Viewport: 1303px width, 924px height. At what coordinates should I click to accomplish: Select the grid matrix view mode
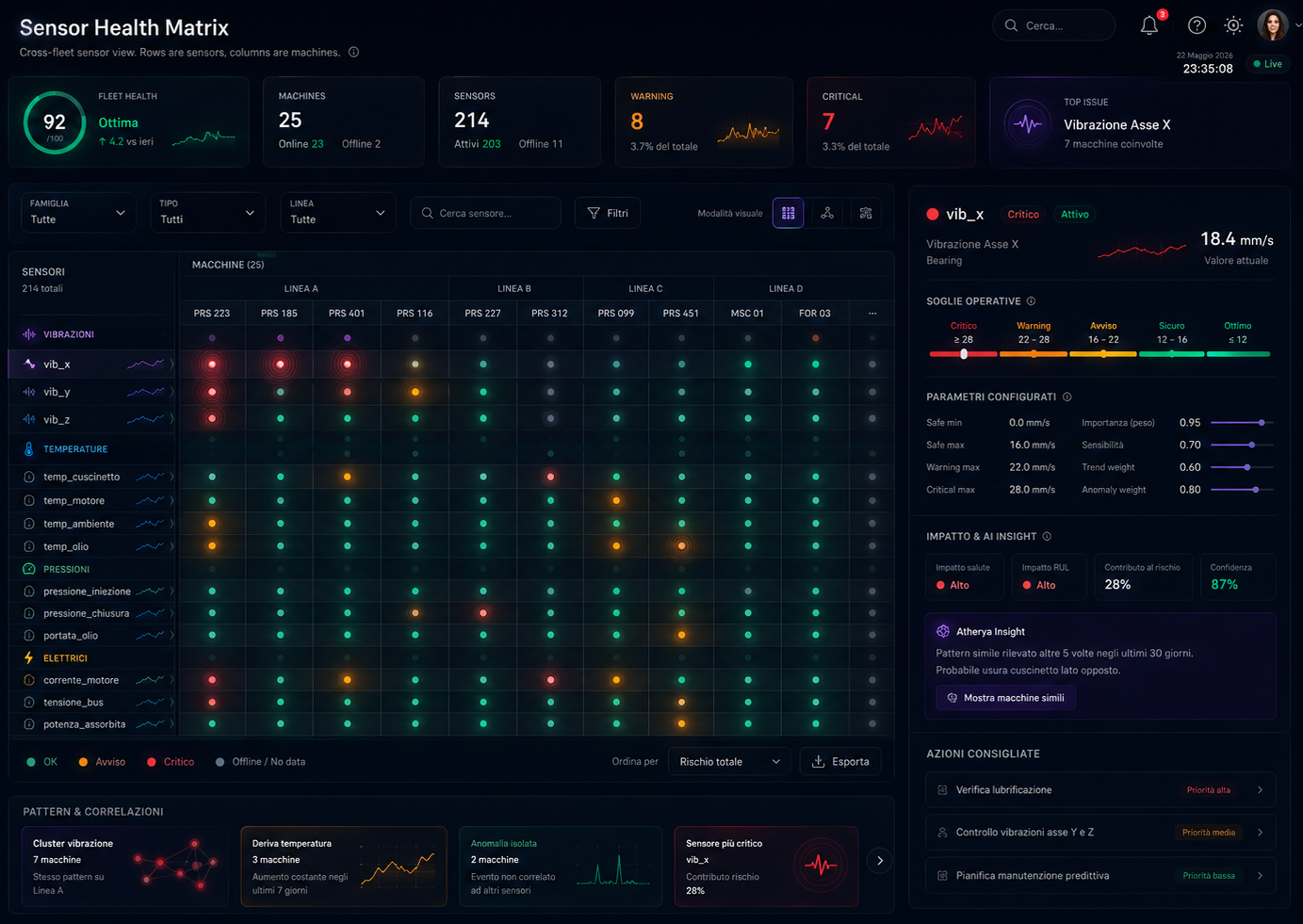point(789,213)
